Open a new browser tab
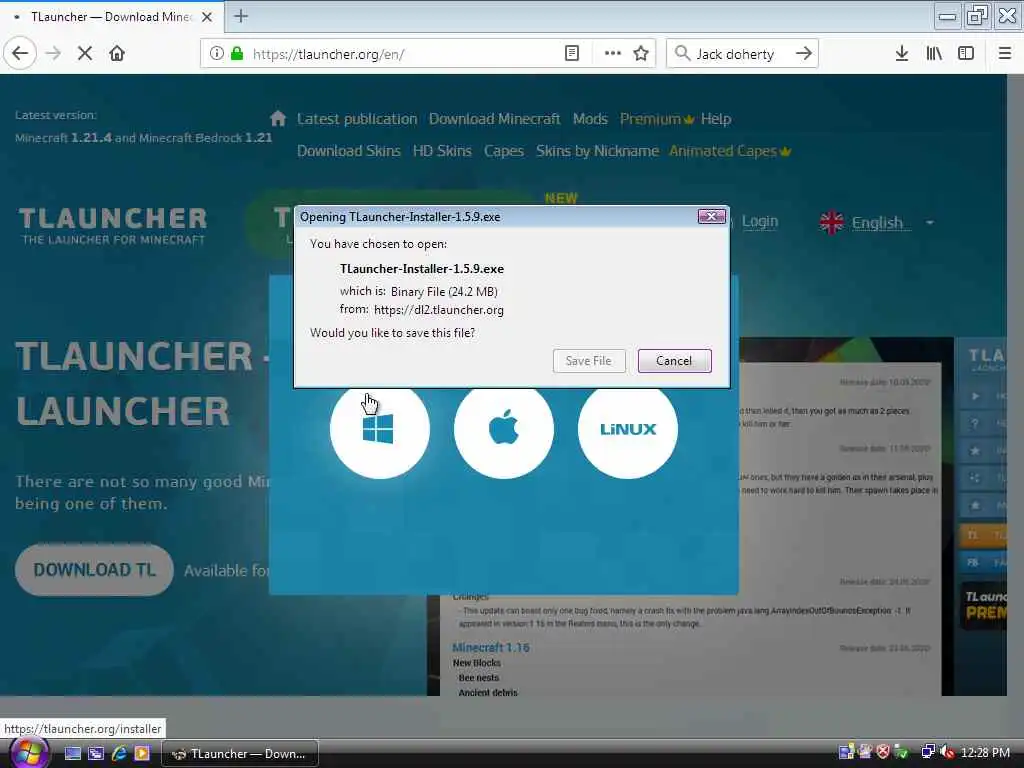1024x768 pixels. click(241, 16)
